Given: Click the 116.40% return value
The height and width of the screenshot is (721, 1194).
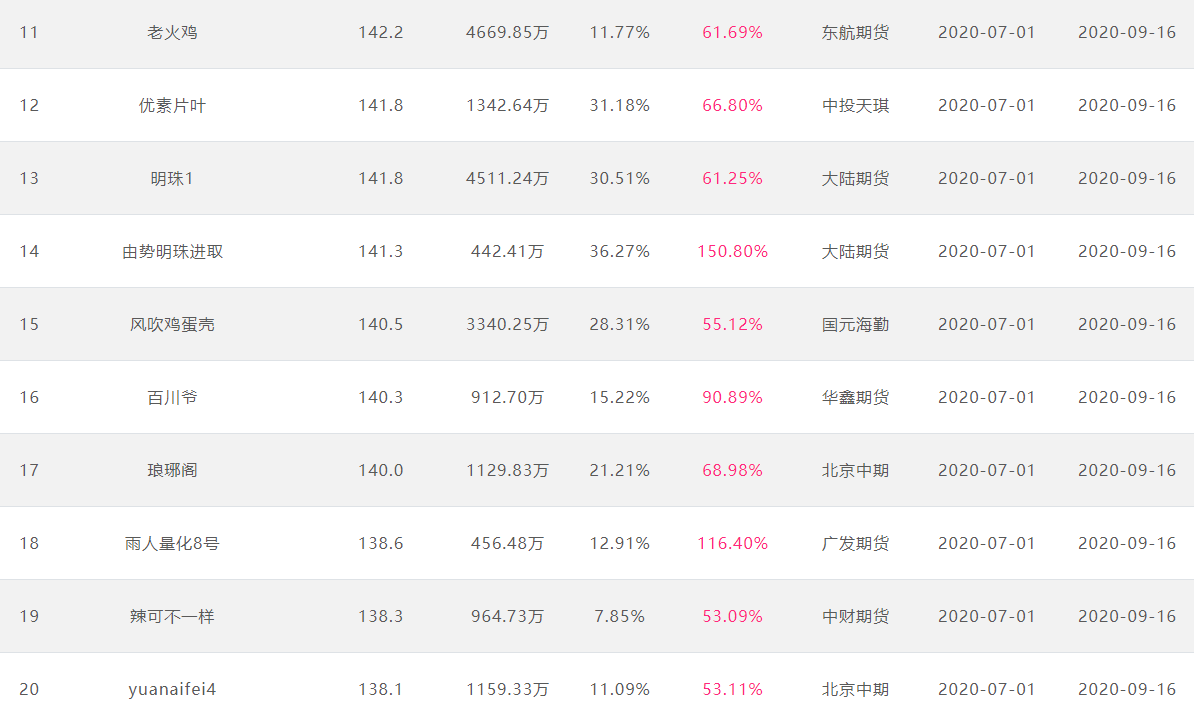Looking at the screenshot, I should pos(733,544).
